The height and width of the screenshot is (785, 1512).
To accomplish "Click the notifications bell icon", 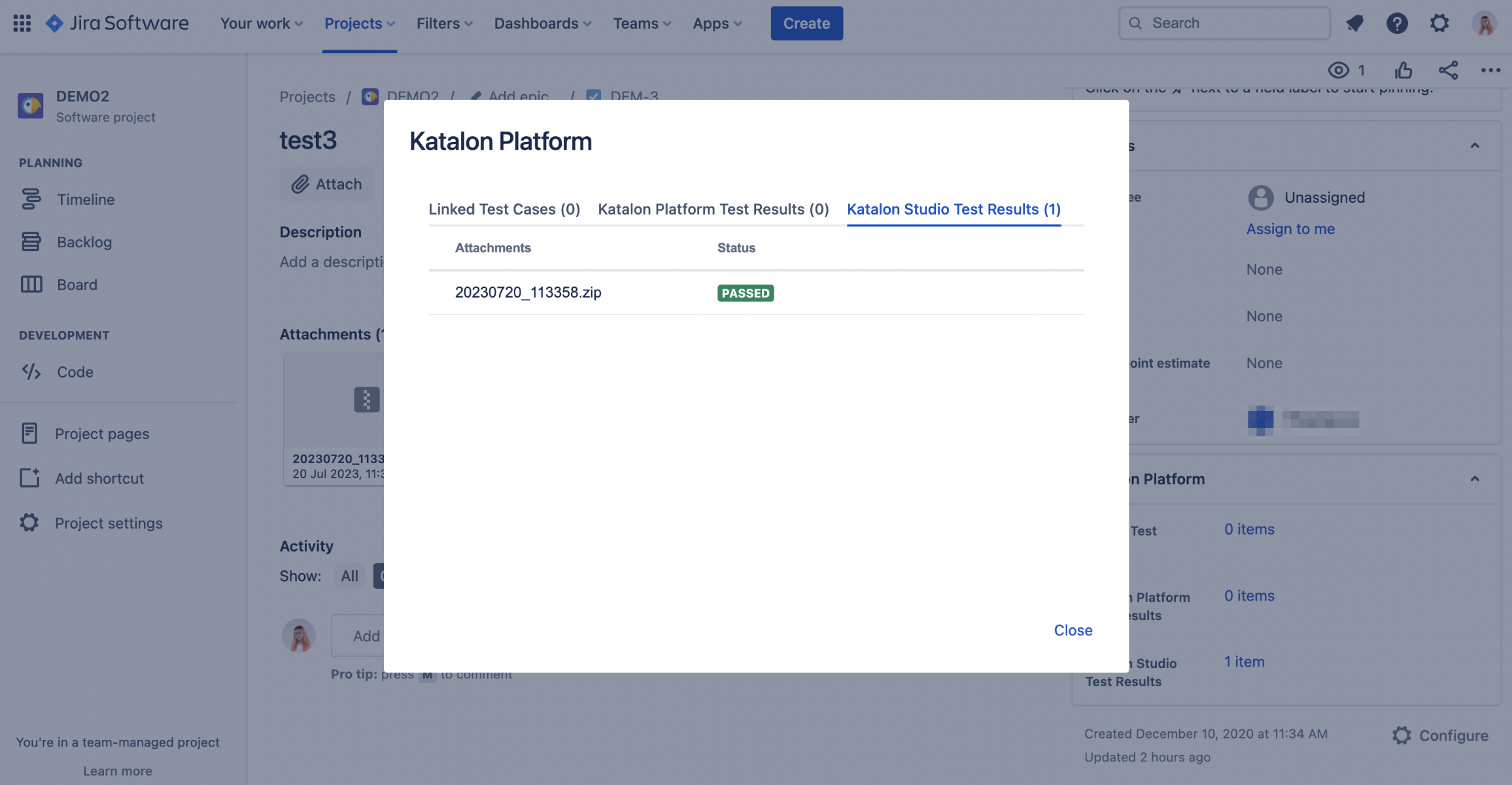I will click(1354, 24).
